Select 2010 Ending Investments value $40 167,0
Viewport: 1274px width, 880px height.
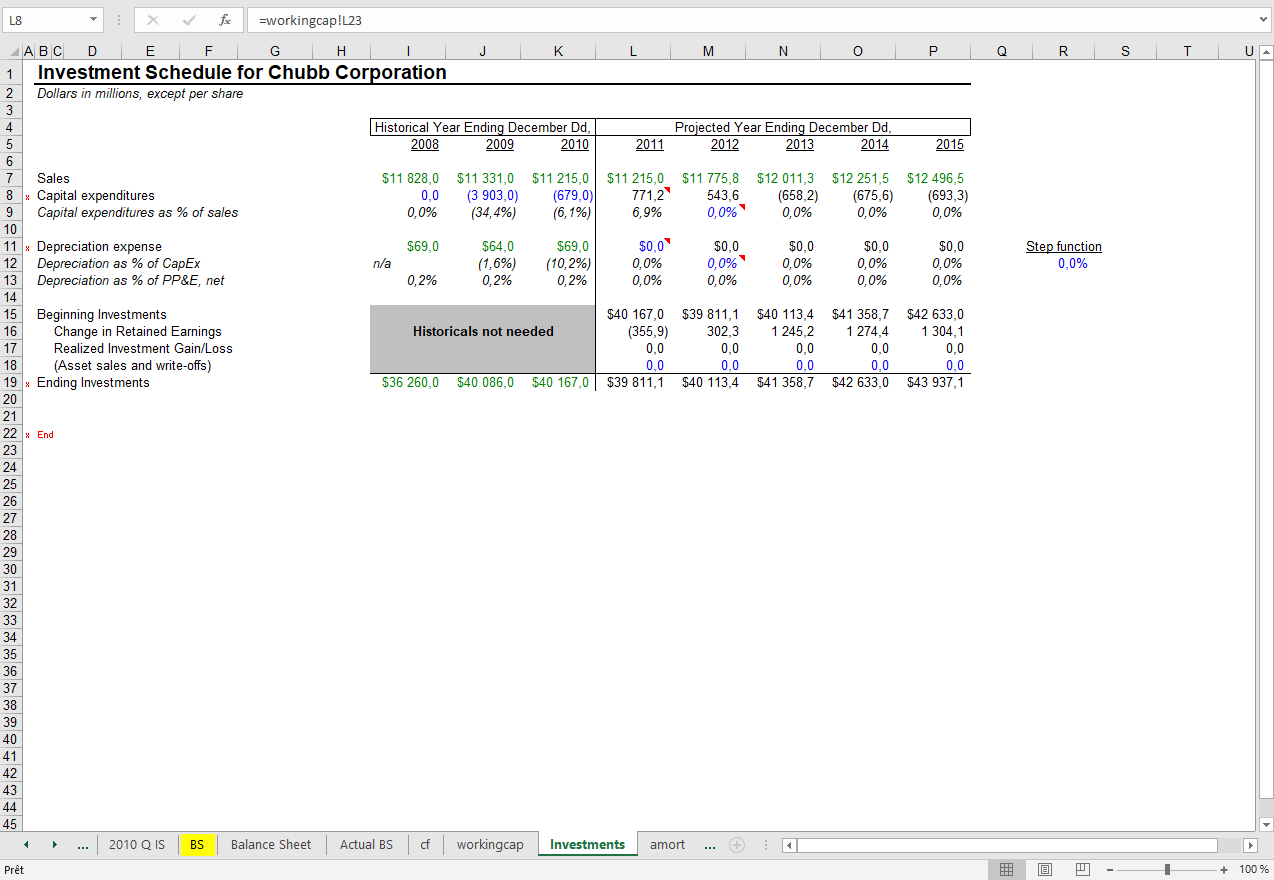558,382
